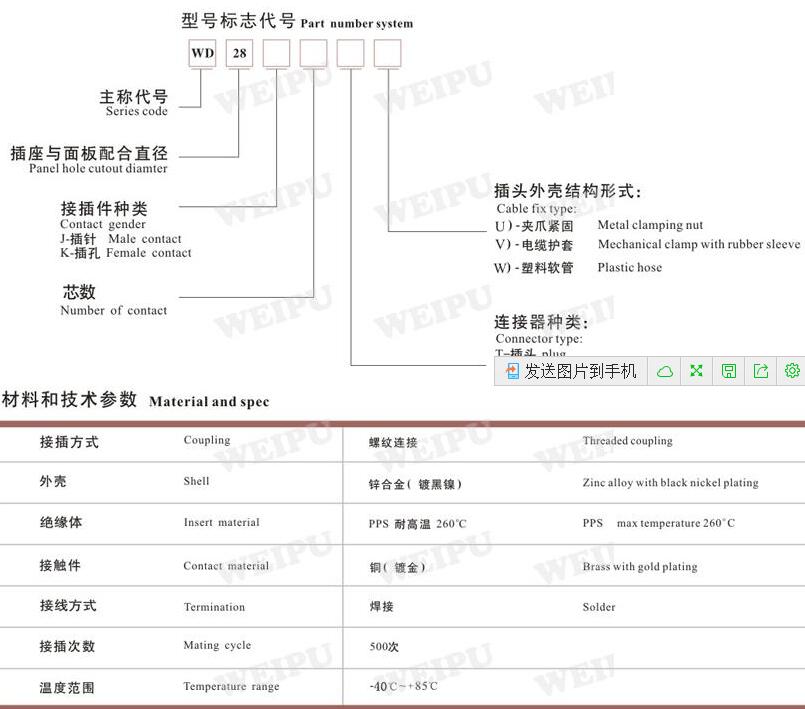
Task: Click the 'Part number system' heading
Action: [356, 24]
